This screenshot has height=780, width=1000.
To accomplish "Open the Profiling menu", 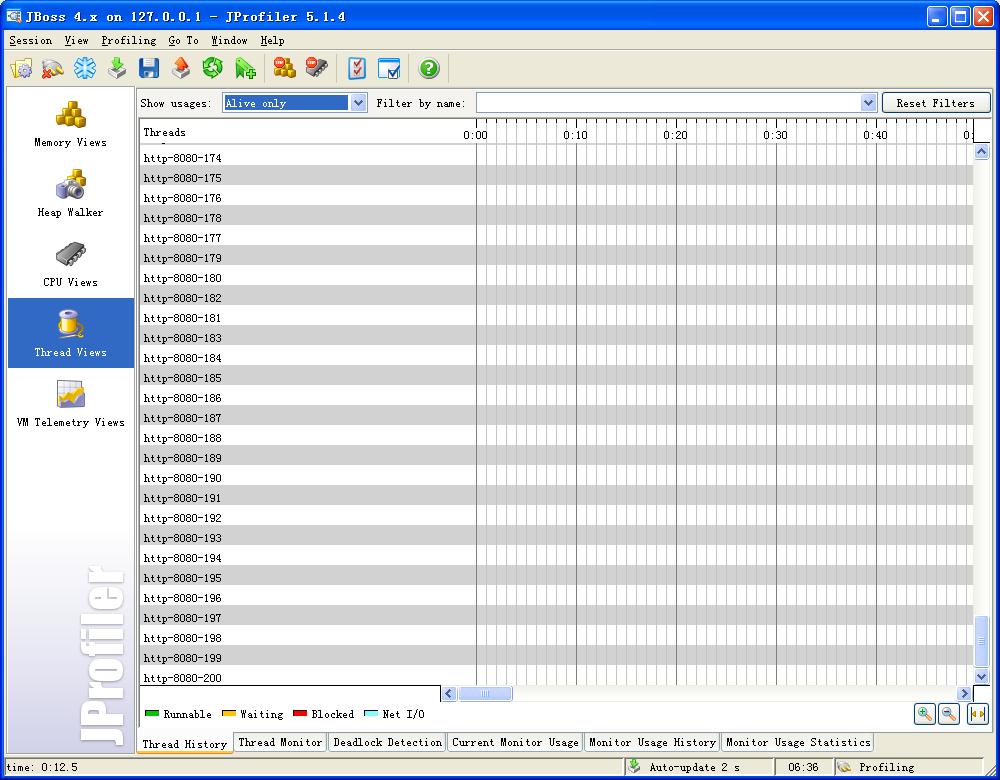I will (129, 40).
